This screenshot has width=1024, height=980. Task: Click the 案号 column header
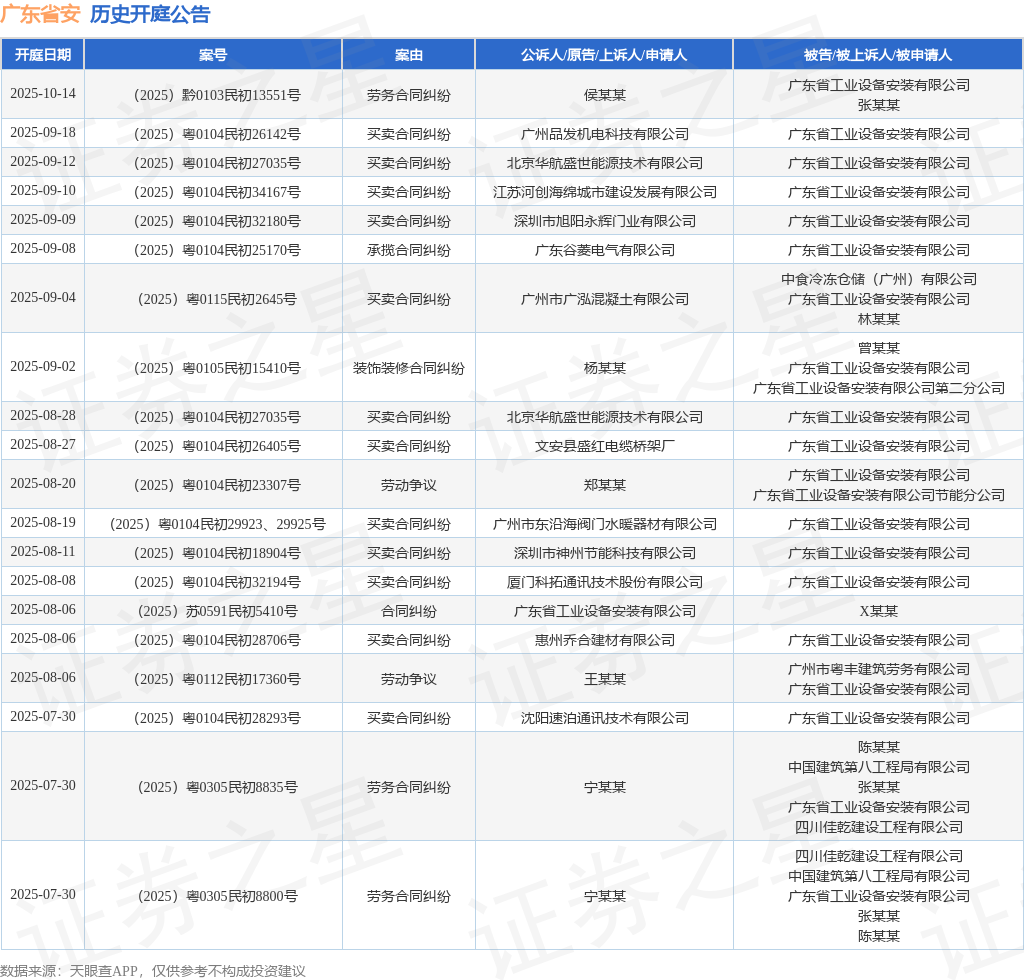pos(213,55)
